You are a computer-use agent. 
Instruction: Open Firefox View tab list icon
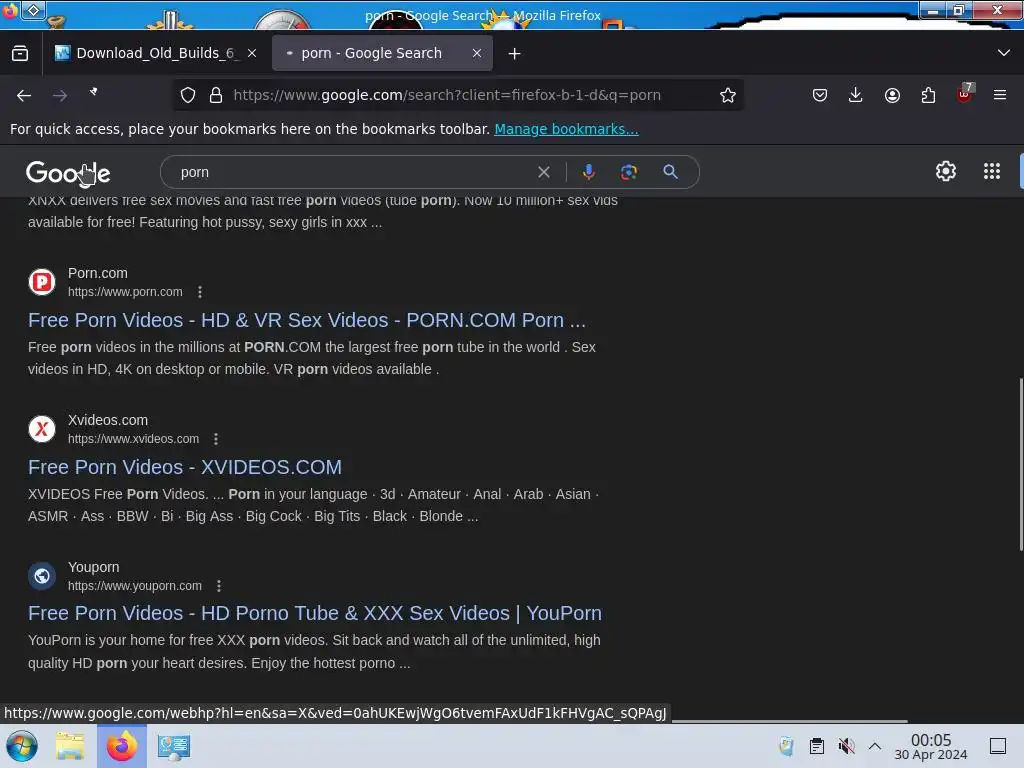pyautogui.click(x=20, y=53)
